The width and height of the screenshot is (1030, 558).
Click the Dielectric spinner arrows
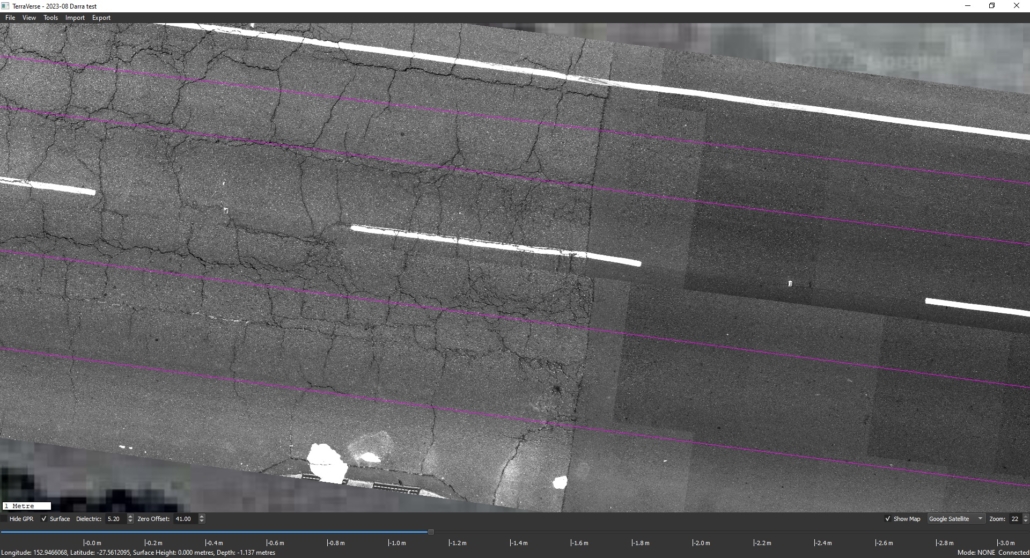pyautogui.click(x=130, y=519)
